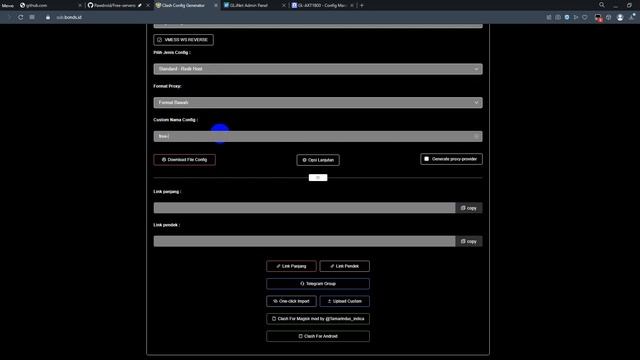Expand the Pilih Jenis Config dropdown
Screen dimensions: 640x360
click(318, 69)
